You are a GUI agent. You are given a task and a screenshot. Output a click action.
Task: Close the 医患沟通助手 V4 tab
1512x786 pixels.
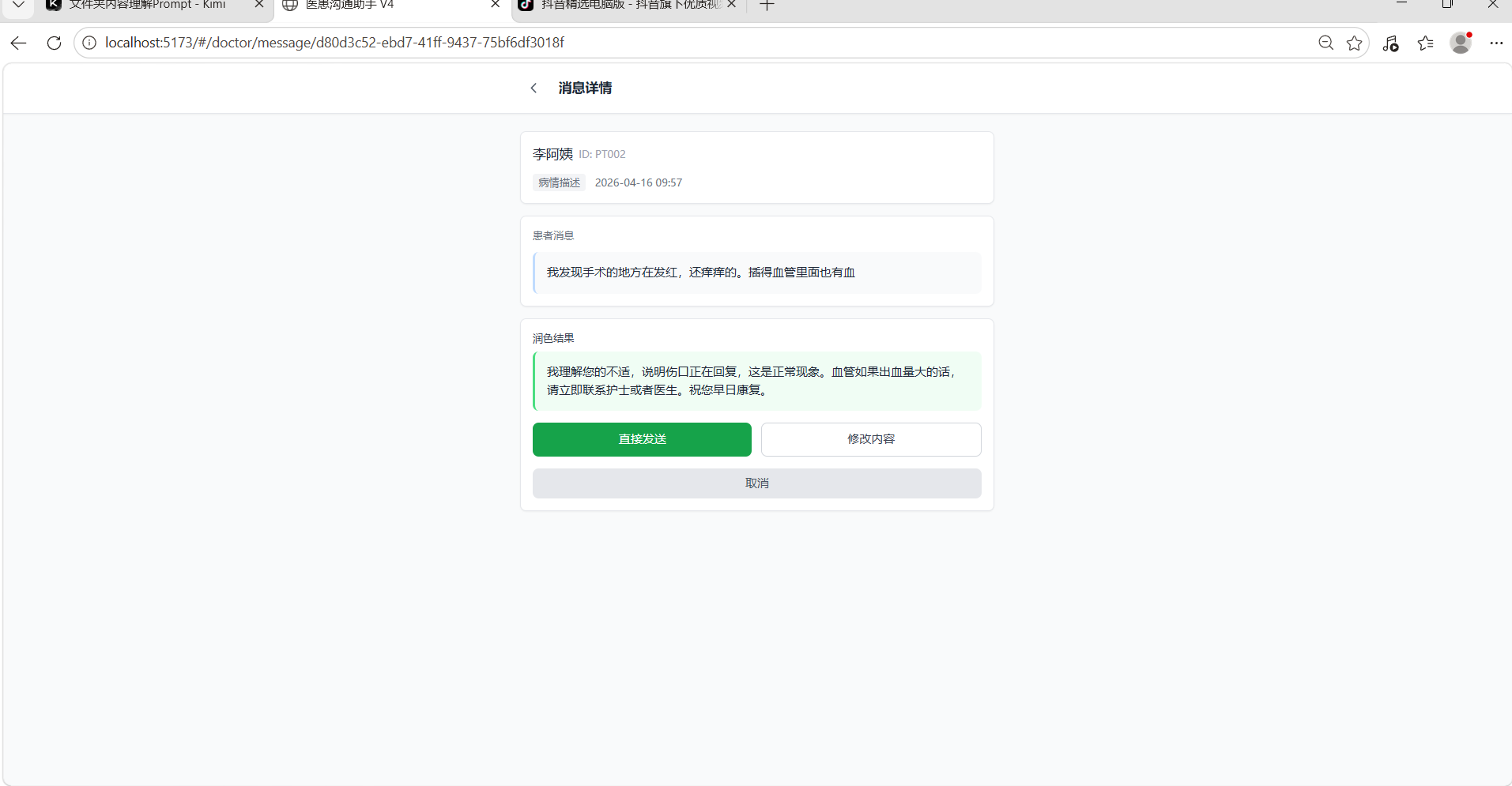[x=496, y=5]
